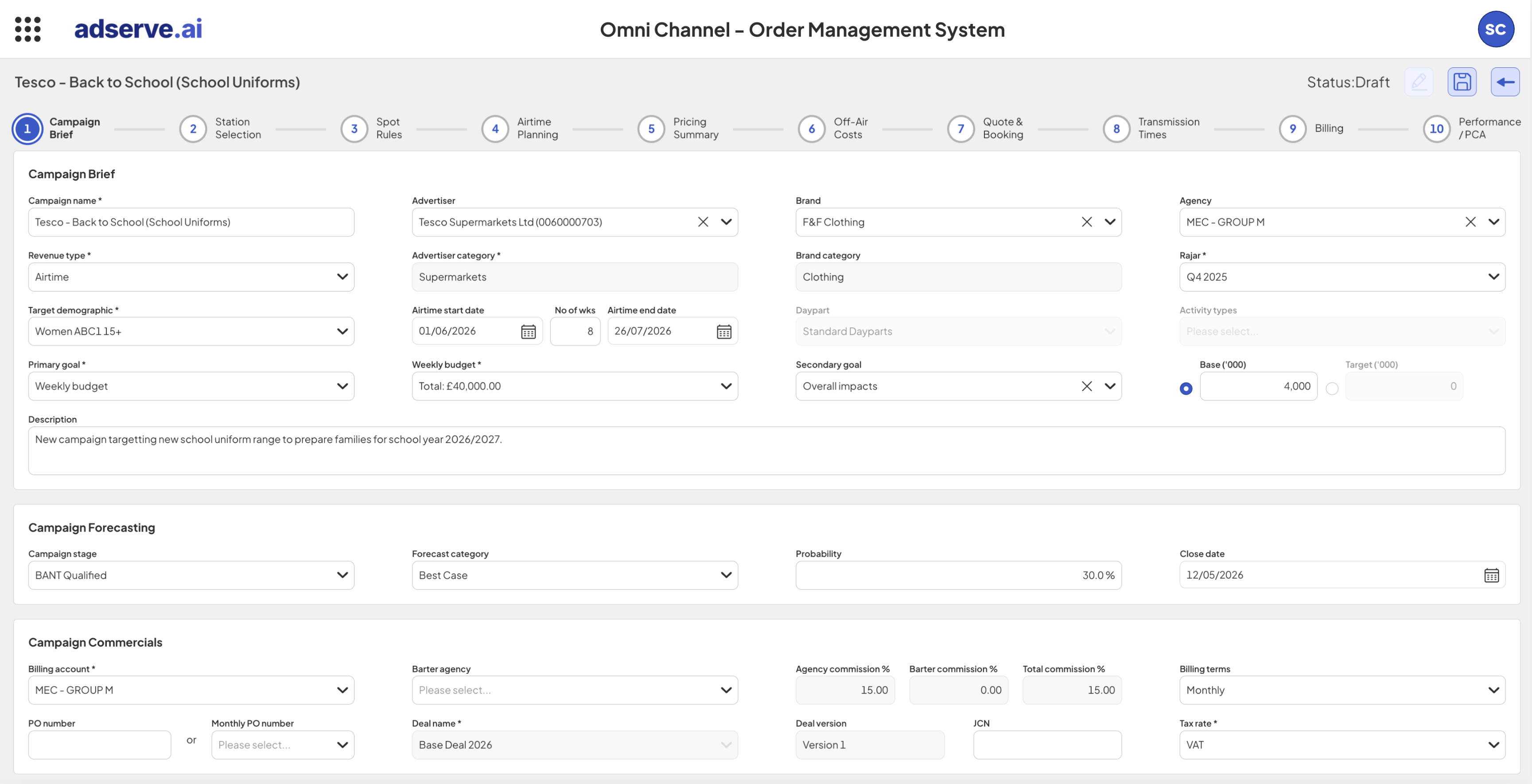Clear the Brand F&F Clothing with X
Viewport: 1532px width, 784px height.
1086,222
